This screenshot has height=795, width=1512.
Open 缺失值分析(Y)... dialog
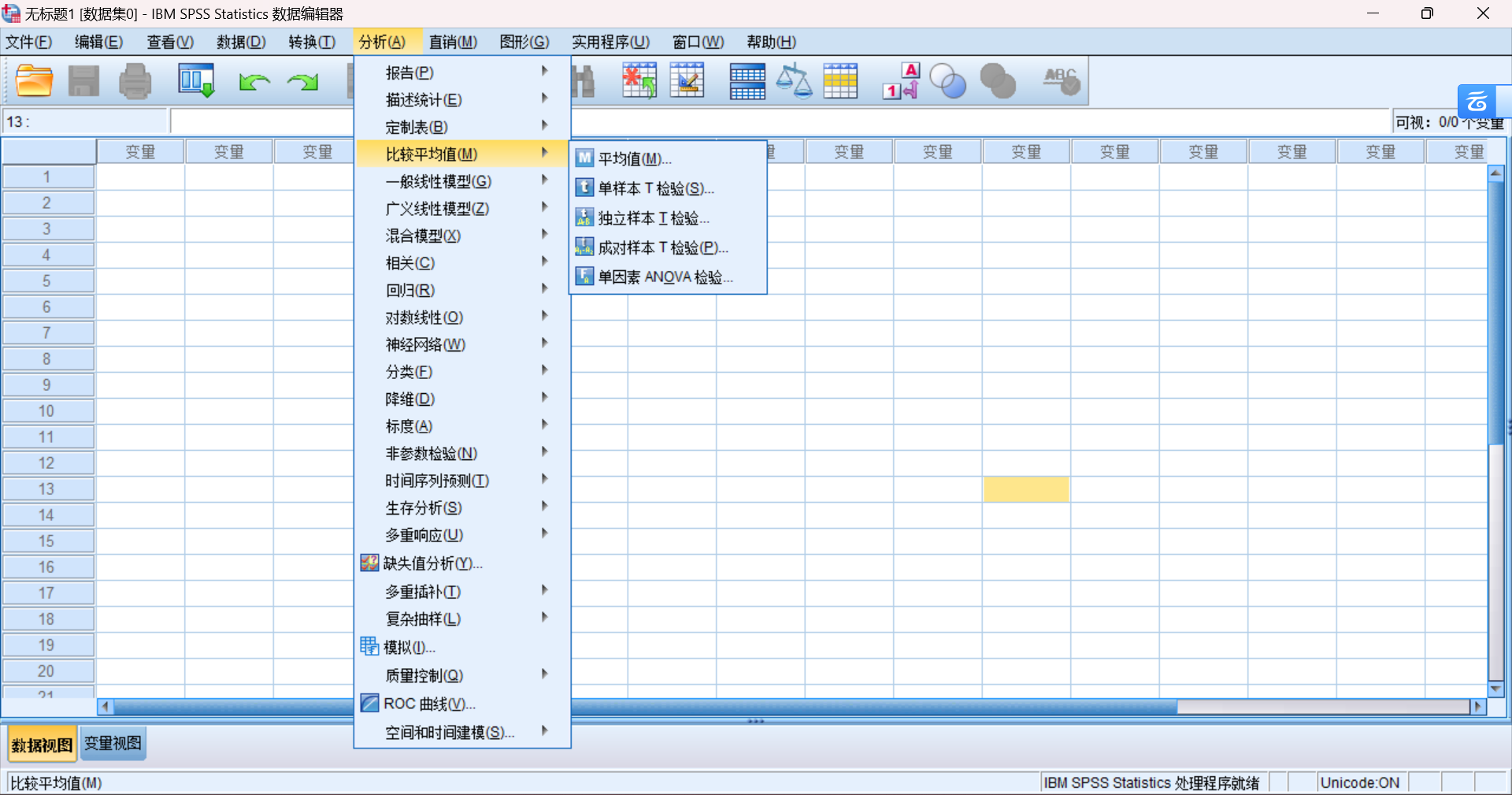coord(463,563)
